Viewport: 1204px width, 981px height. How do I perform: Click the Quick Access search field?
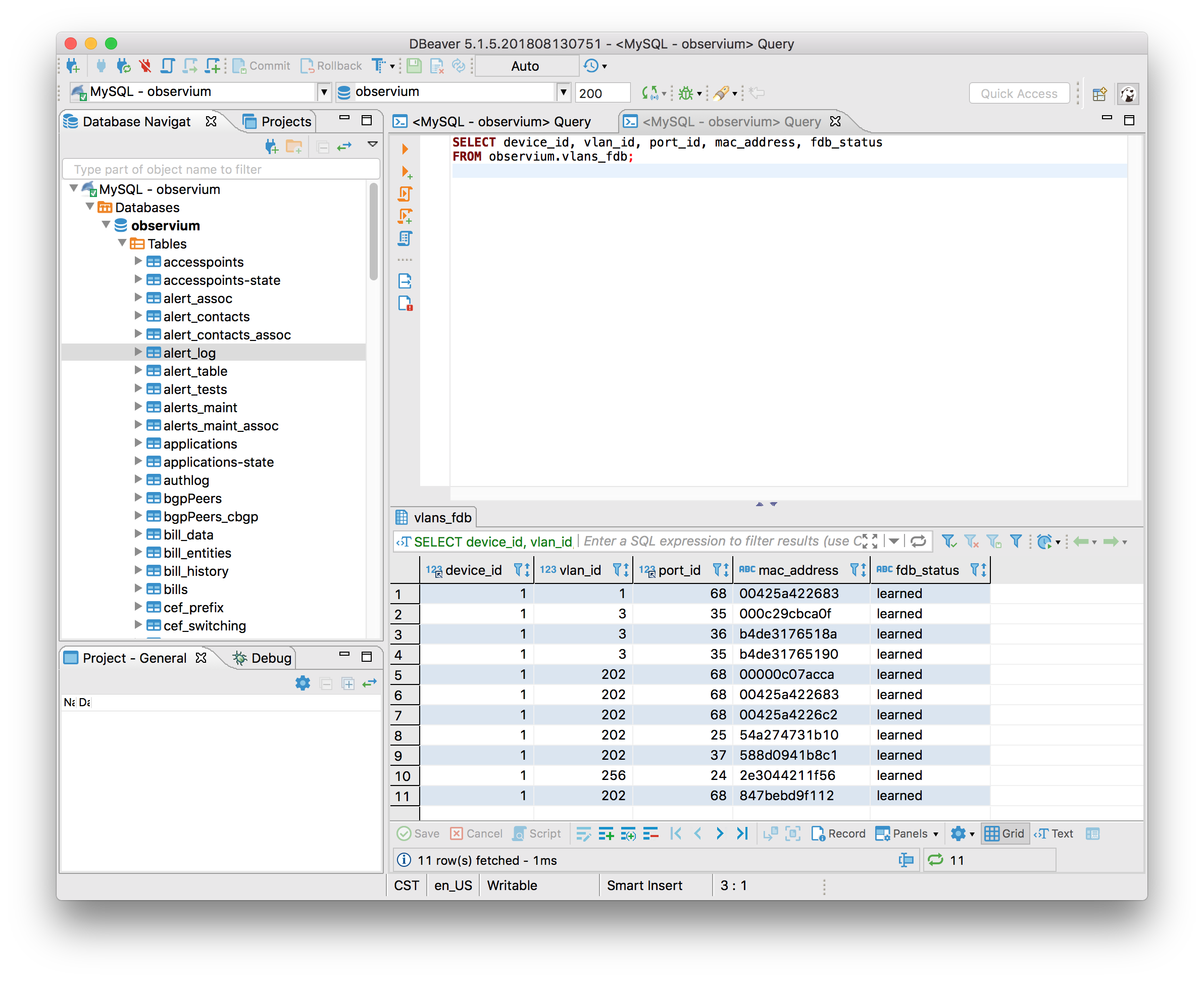tap(1019, 93)
